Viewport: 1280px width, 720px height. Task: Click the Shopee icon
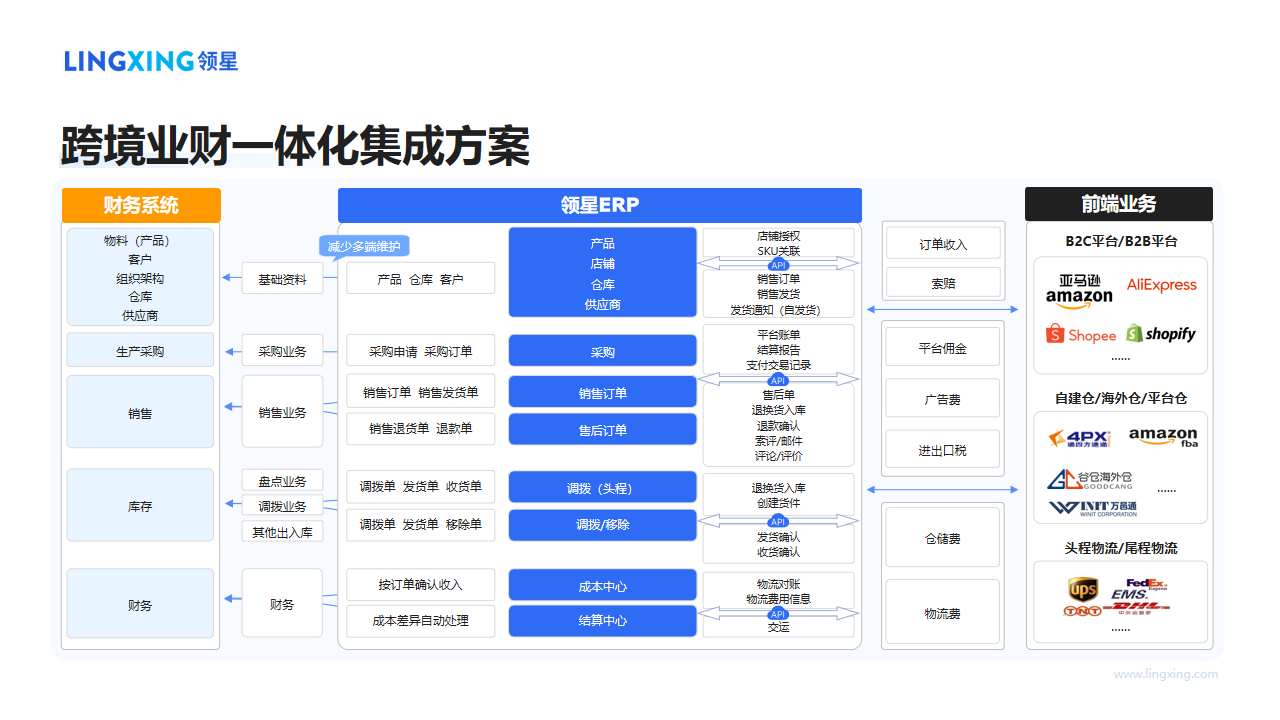coord(1081,335)
